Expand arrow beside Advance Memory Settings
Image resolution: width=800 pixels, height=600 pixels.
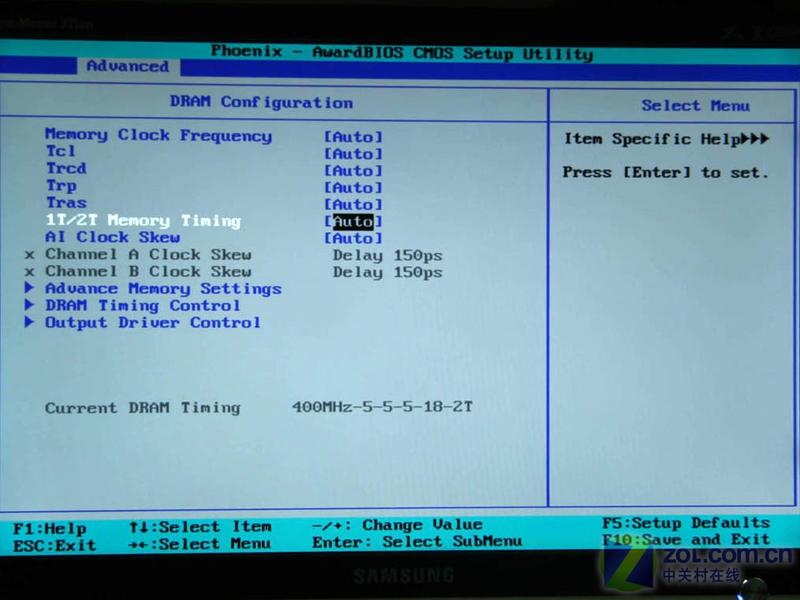tap(30, 288)
